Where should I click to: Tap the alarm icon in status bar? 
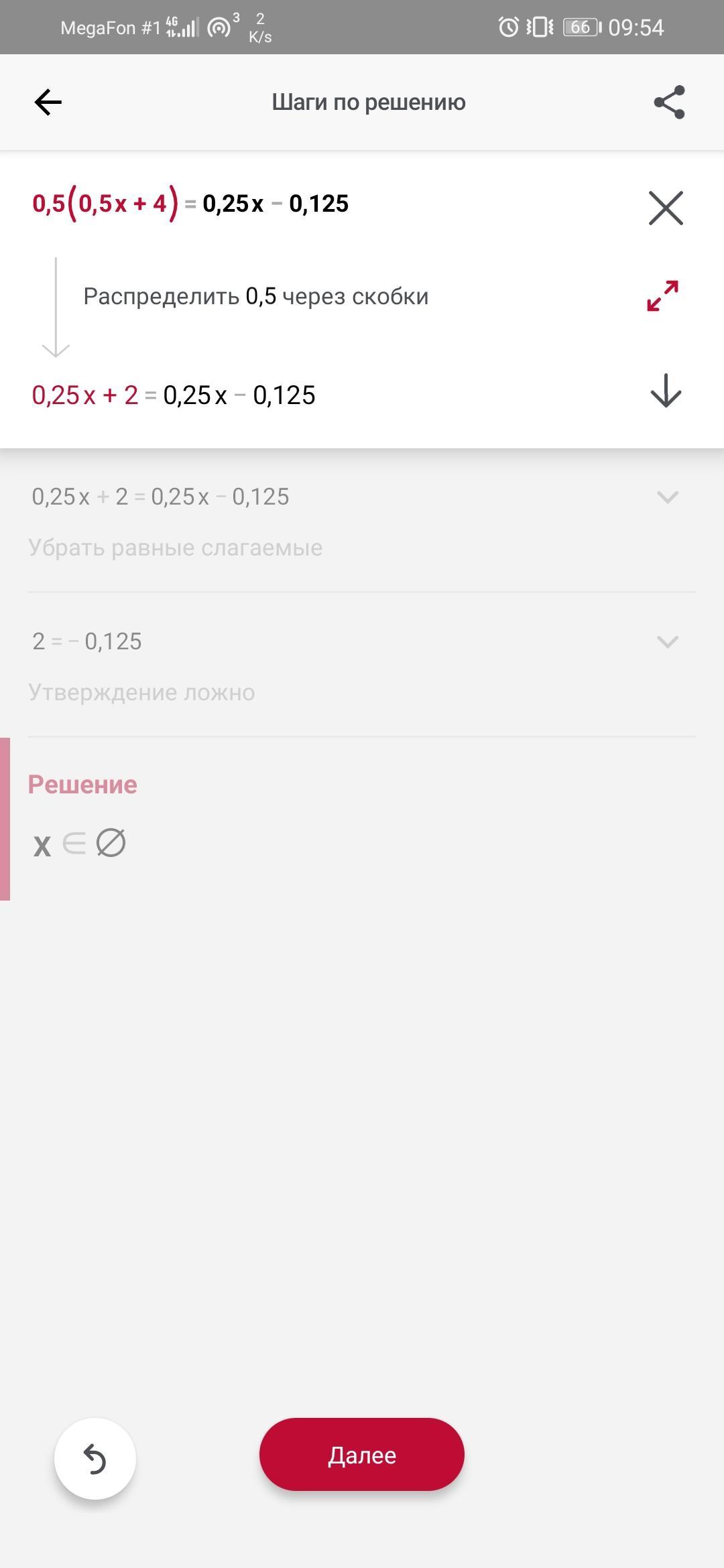[509, 27]
